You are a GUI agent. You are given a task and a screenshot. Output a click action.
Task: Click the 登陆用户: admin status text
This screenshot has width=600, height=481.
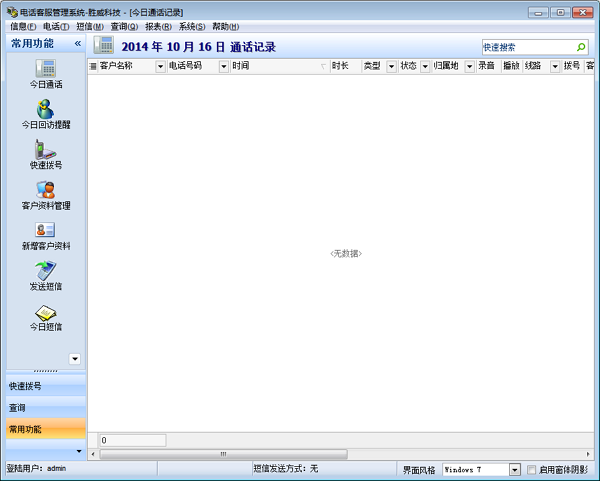coord(37,468)
